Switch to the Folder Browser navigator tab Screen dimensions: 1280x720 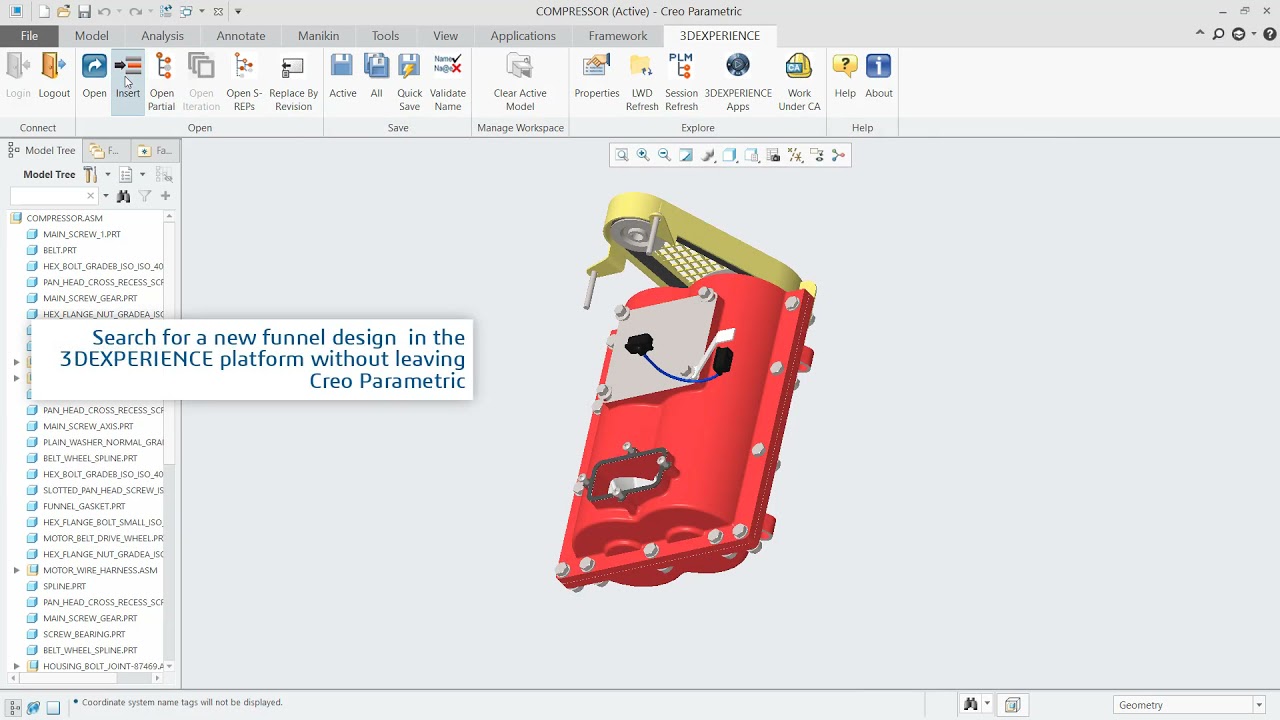pyautogui.click(x=105, y=150)
